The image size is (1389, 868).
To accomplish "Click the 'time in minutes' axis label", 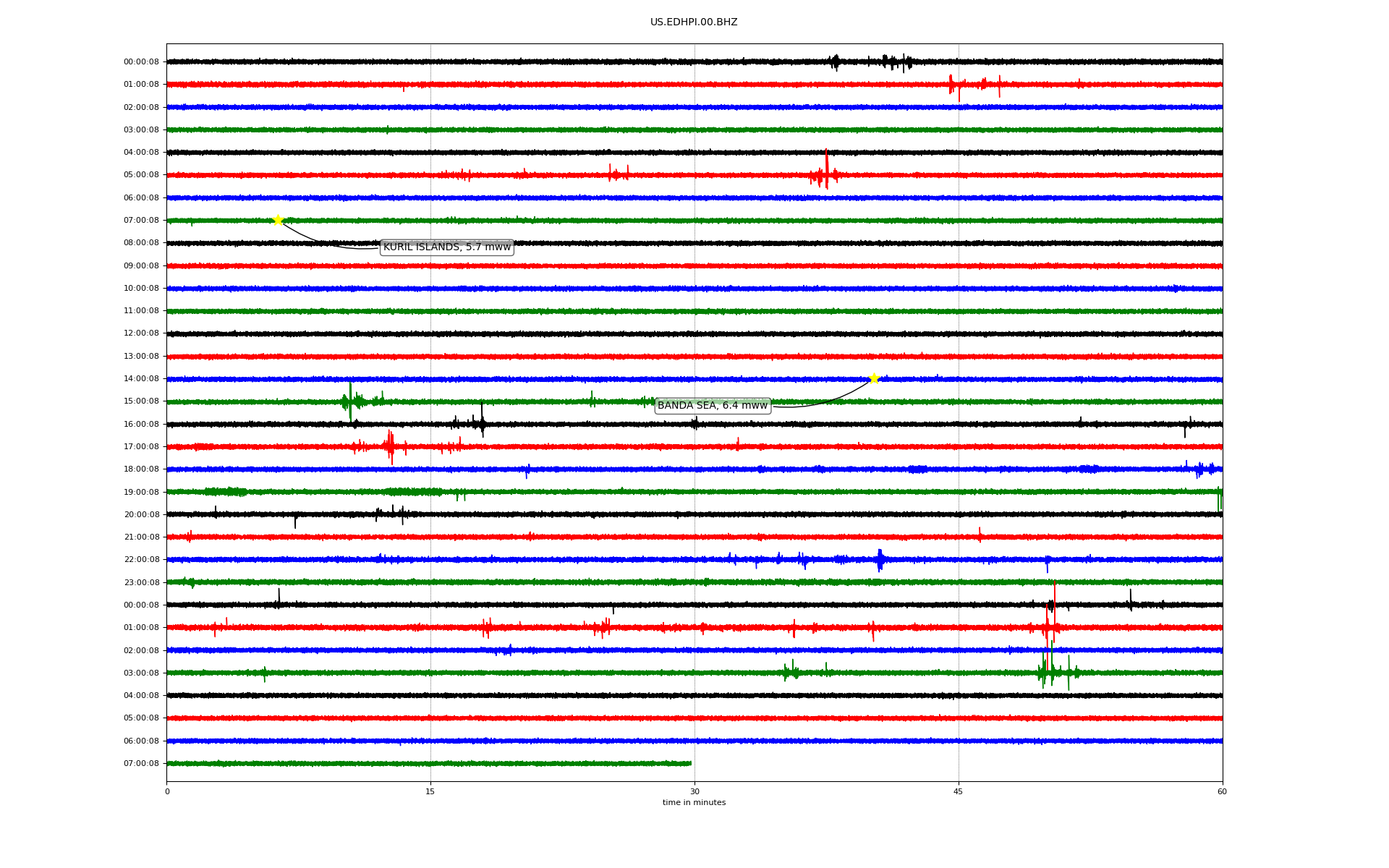I will (694, 803).
